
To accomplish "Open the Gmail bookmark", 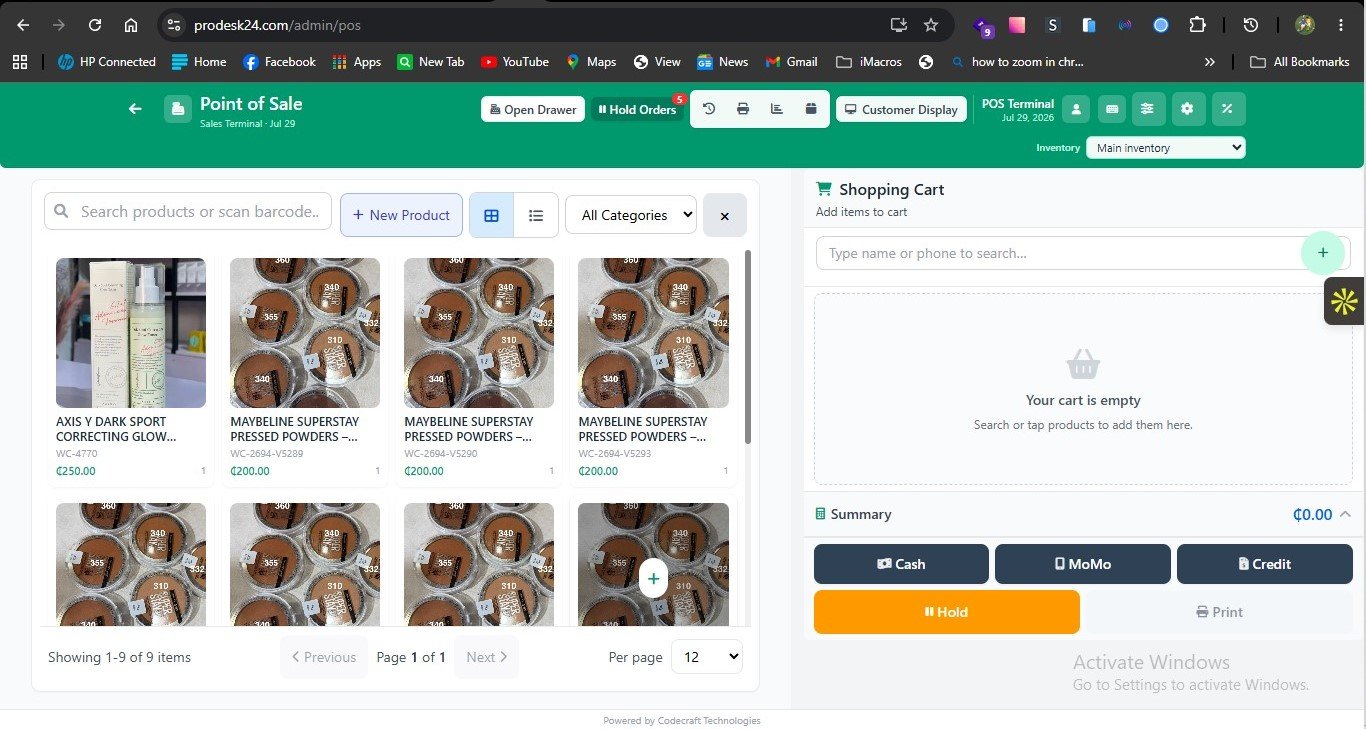I will (791, 62).
